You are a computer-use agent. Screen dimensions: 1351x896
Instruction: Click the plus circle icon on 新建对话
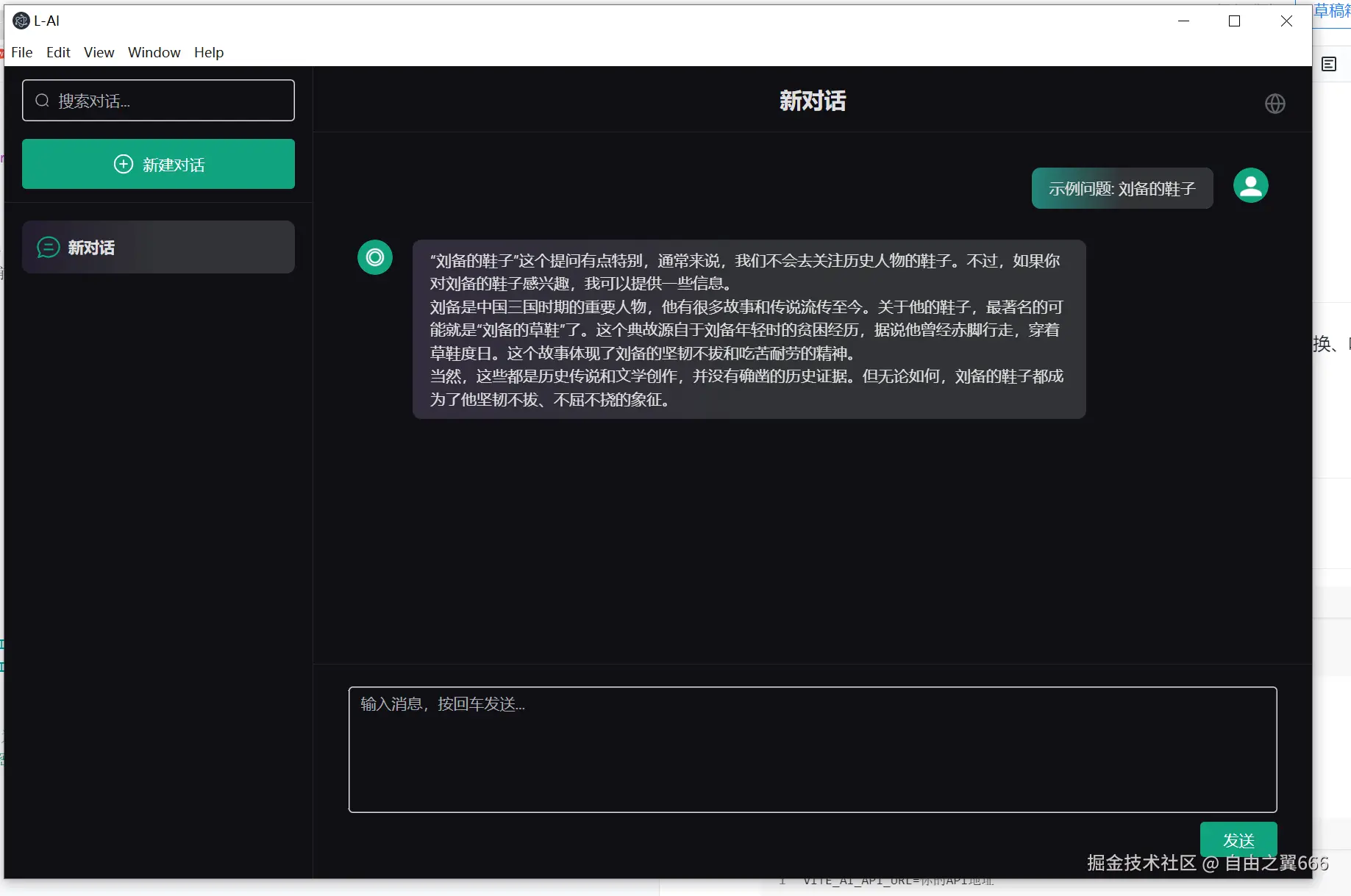124,164
